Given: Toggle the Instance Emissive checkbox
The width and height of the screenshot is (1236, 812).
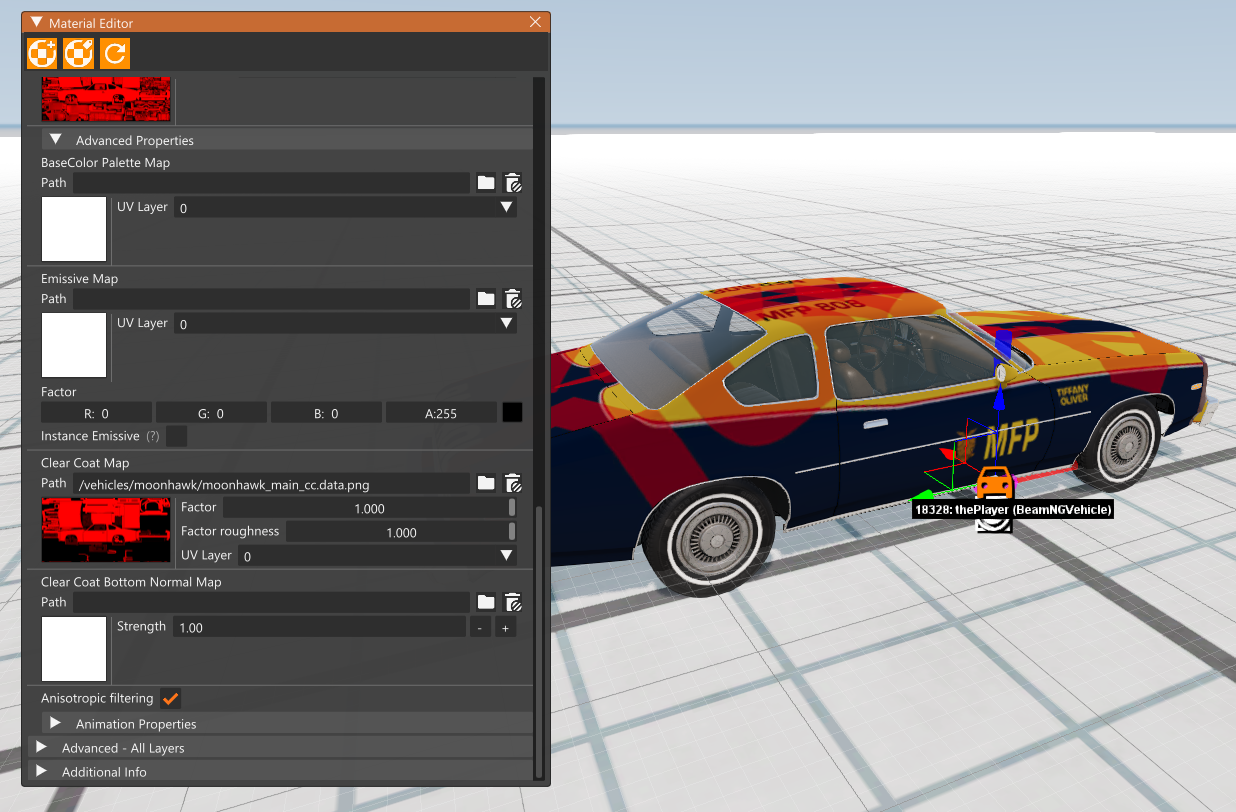Looking at the screenshot, I should coord(176,436).
